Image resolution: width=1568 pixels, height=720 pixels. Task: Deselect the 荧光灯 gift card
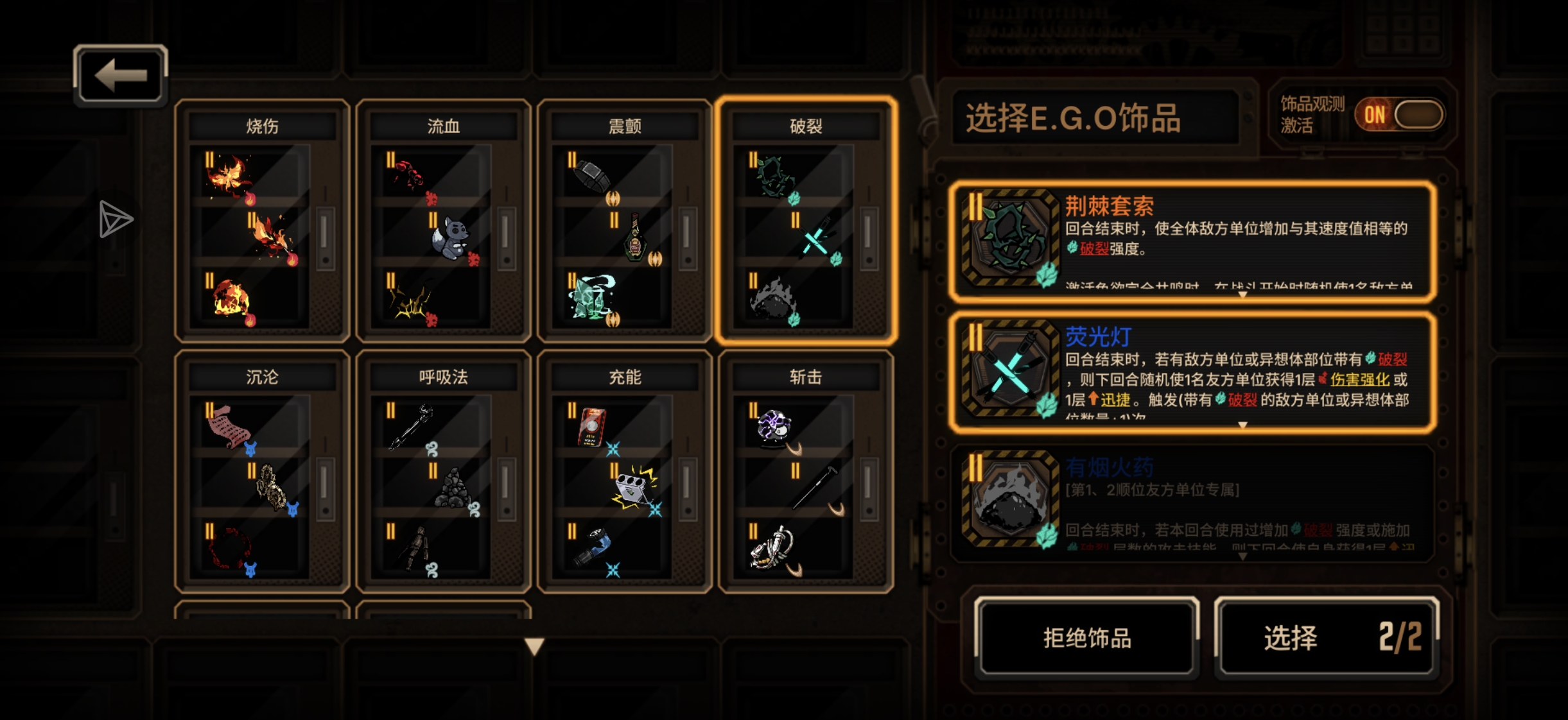tap(1192, 372)
